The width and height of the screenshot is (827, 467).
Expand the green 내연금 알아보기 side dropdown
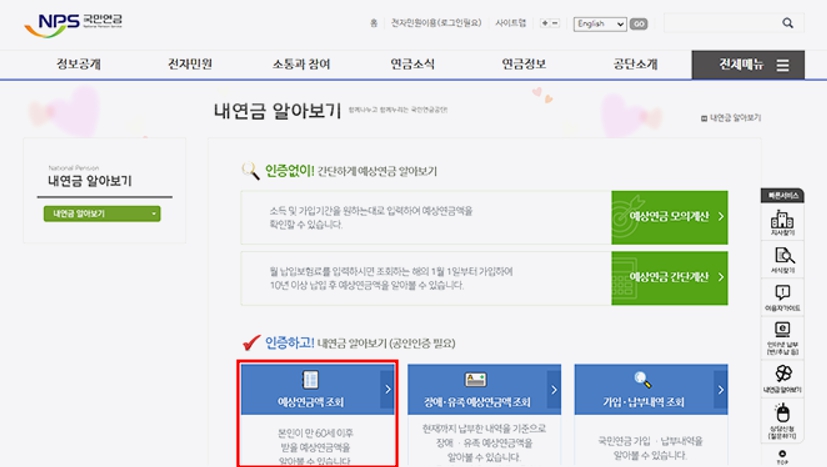point(102,214)
